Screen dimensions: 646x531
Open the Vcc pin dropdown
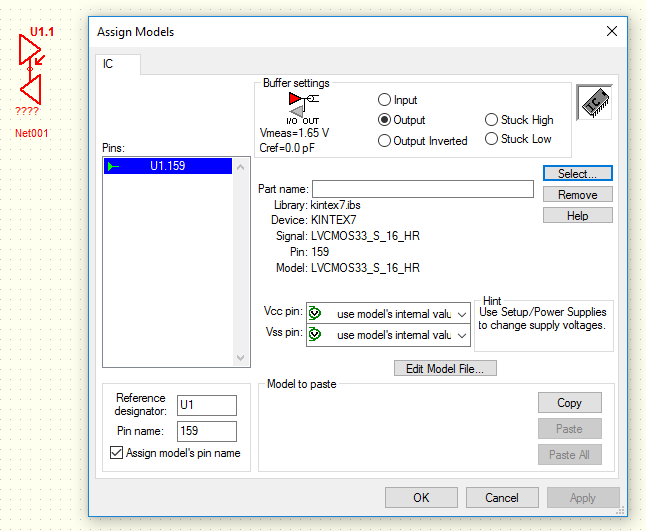[x=462, y=314]
